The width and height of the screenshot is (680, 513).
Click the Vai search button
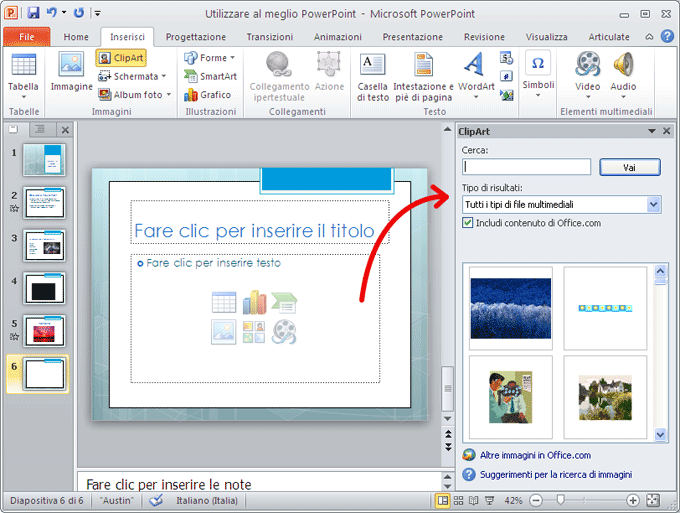pos(630,167)
